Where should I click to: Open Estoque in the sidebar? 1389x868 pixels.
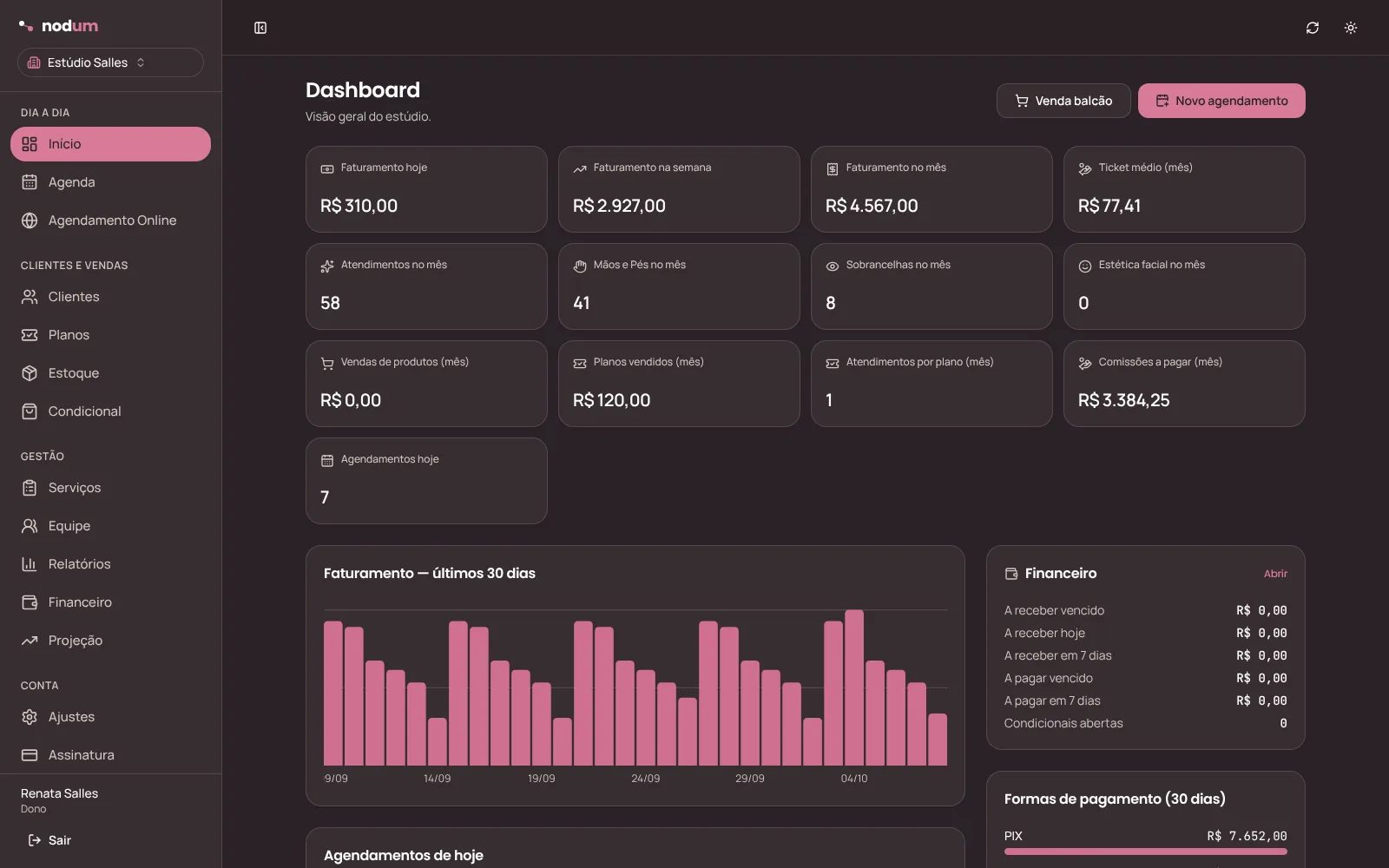tap(110, 373)
